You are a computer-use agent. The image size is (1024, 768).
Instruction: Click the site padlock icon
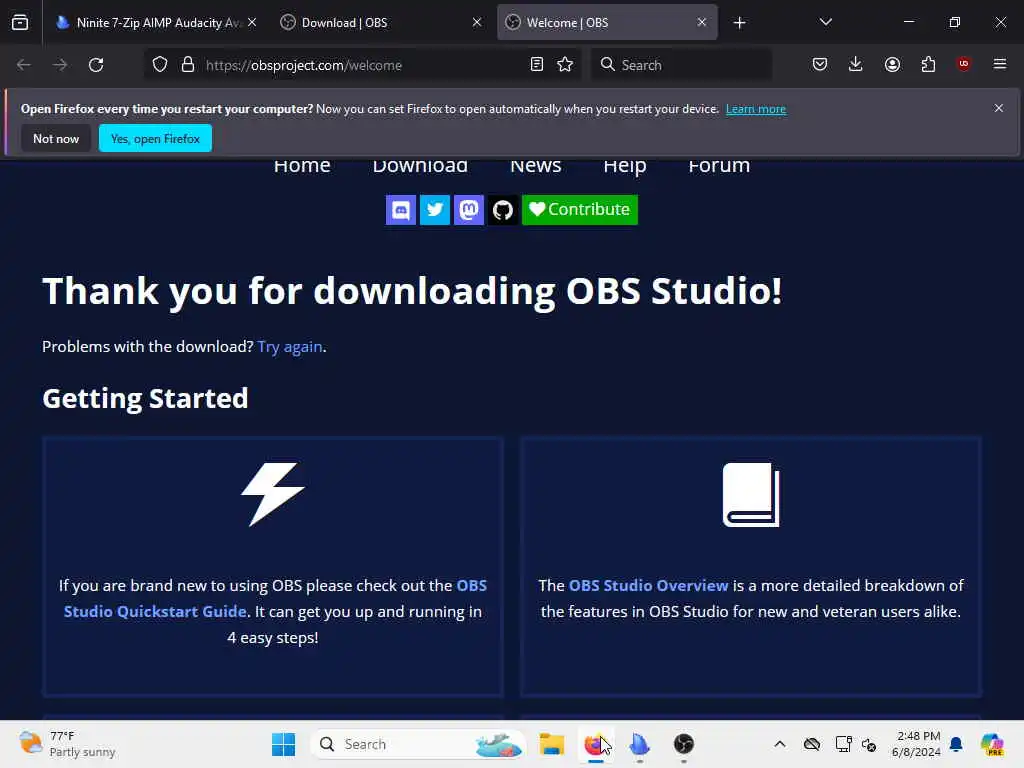(x=188, y=65)
